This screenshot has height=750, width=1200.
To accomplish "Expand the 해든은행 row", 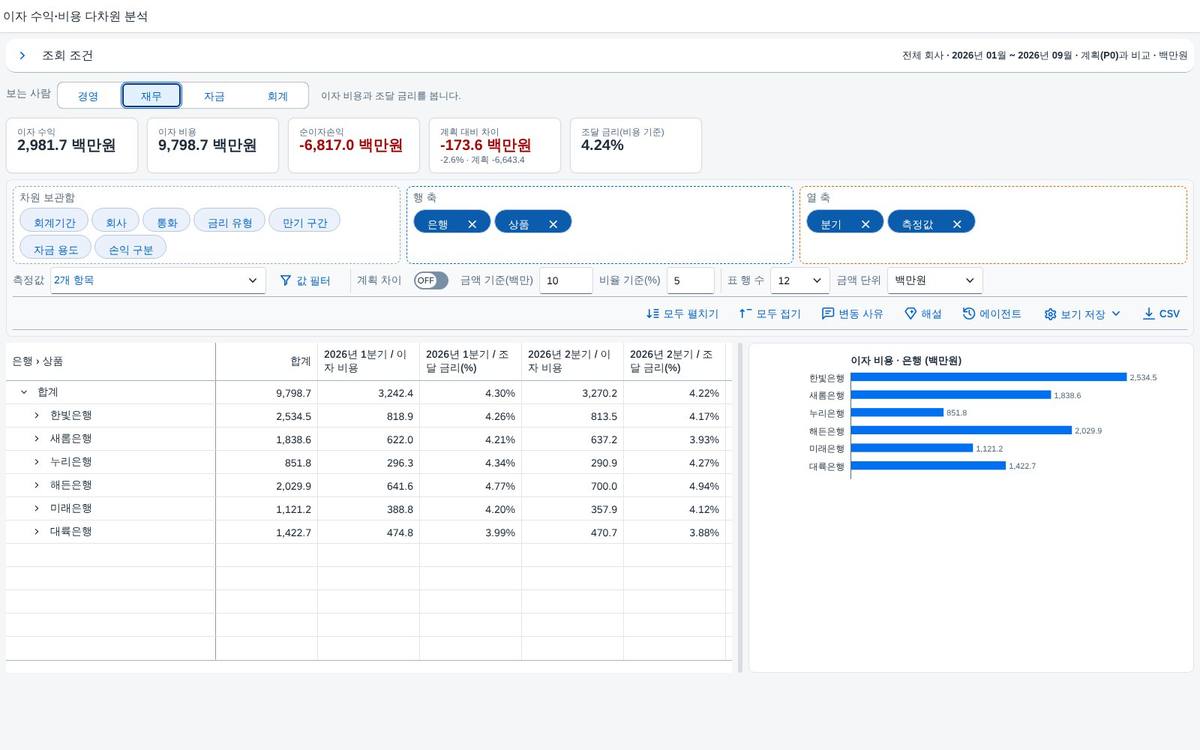I will pos(36,486).
